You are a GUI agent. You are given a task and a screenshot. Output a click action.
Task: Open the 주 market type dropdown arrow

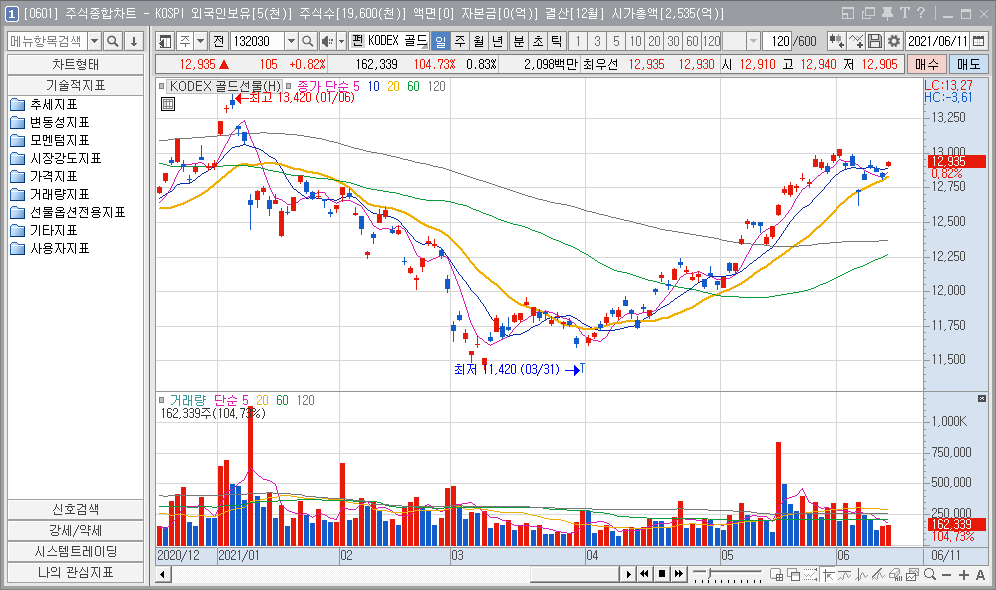point(200,41)
